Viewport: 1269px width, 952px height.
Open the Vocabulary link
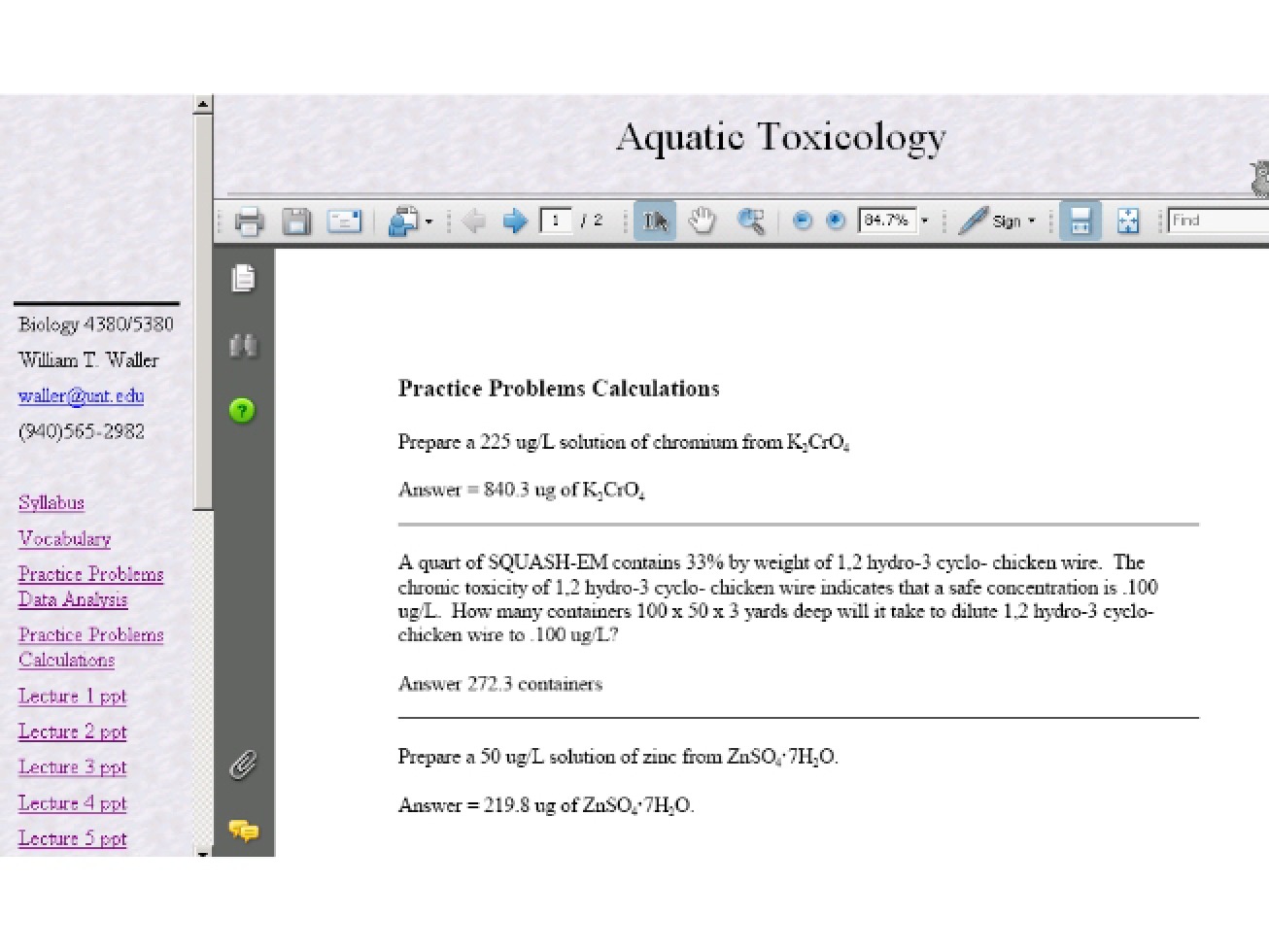65,538
